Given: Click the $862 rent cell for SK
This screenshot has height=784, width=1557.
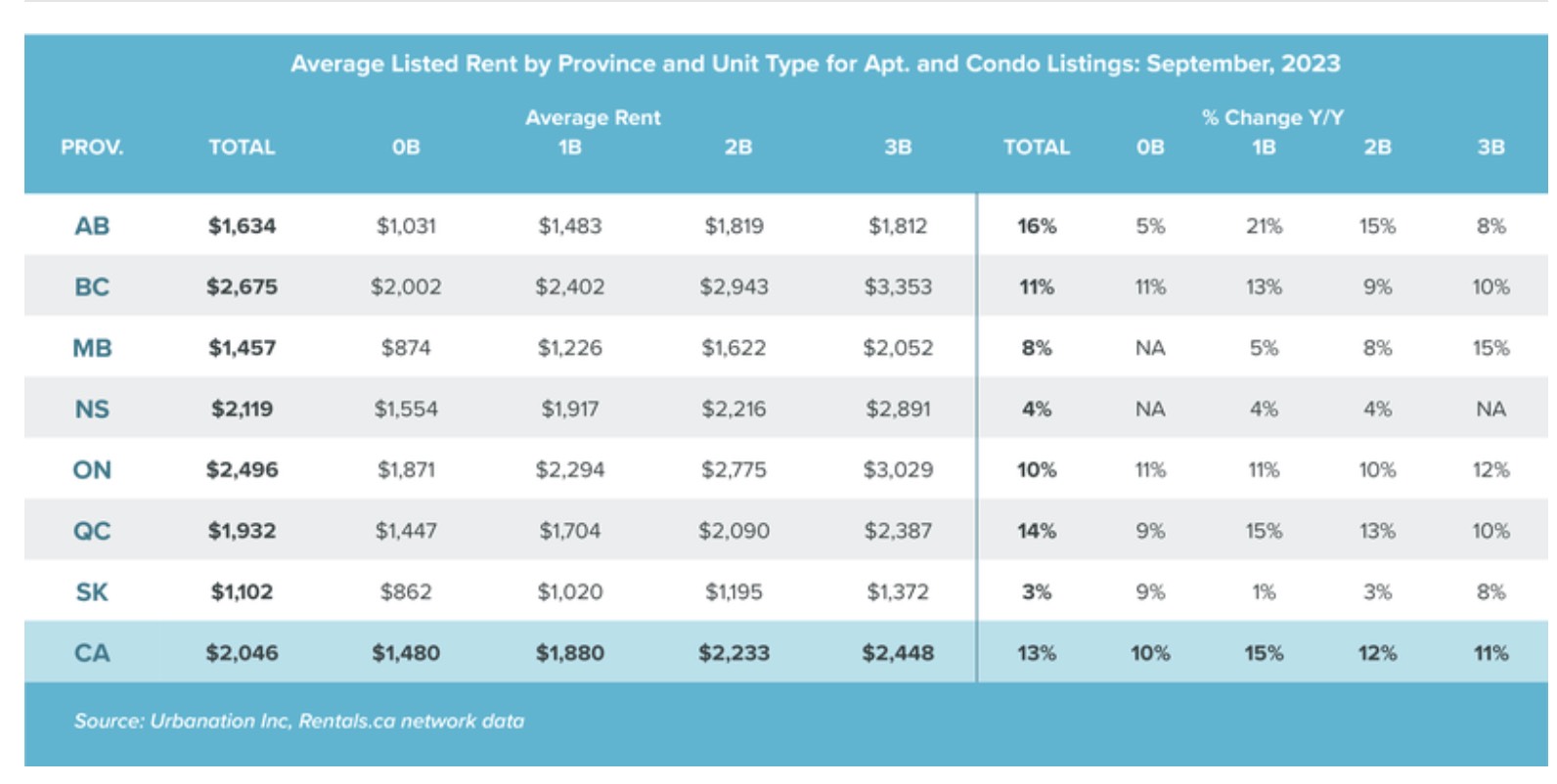Looking at the screenshot, I should coord(406,592).
